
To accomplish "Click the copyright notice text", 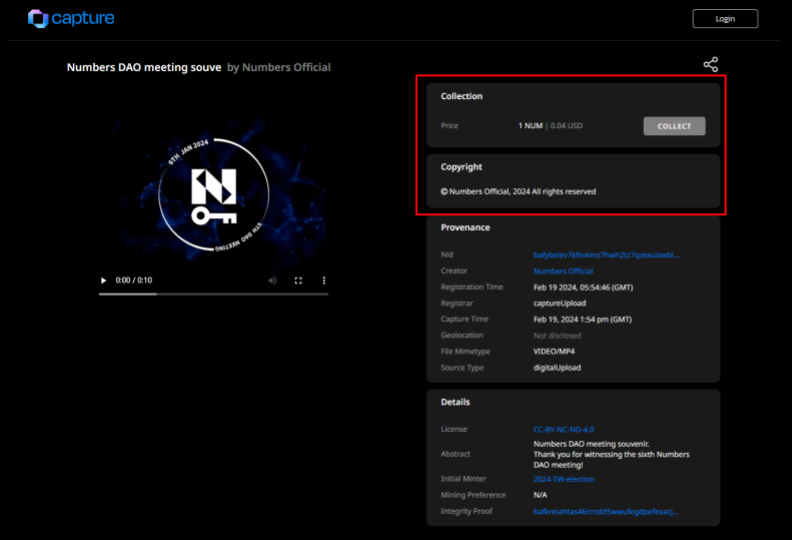I will click(x=518, y=191).
